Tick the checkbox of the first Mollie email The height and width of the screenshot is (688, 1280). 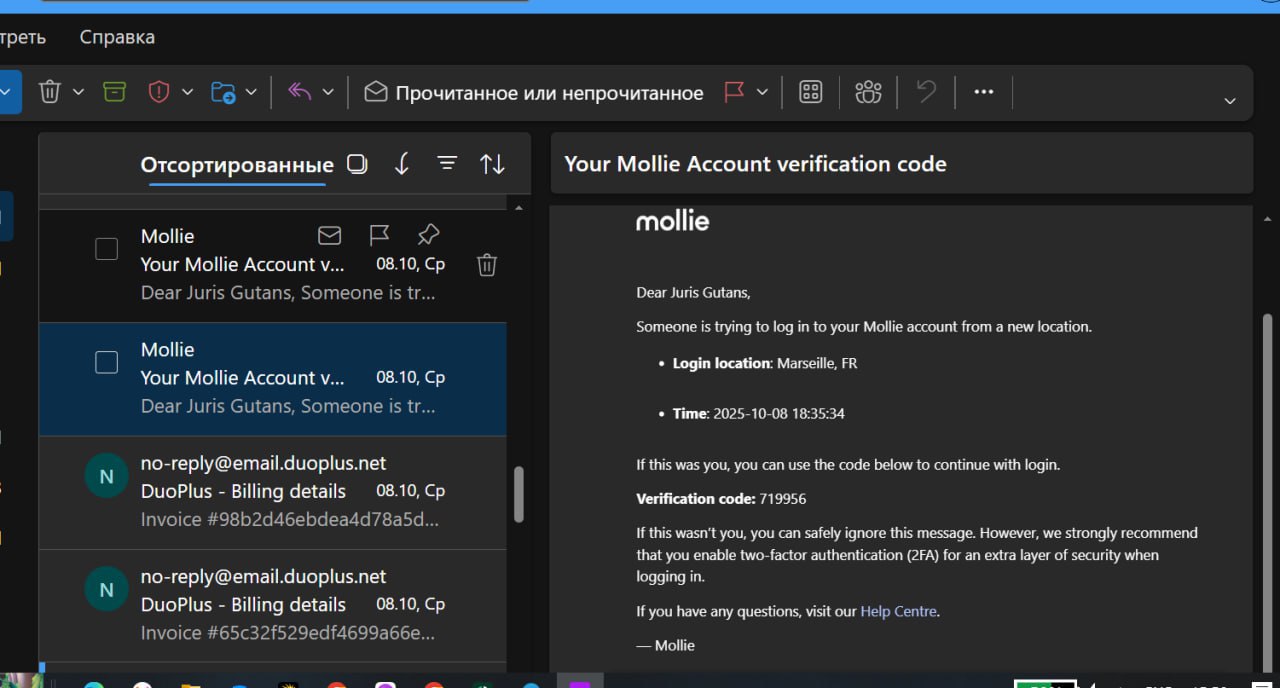point(106,249)
